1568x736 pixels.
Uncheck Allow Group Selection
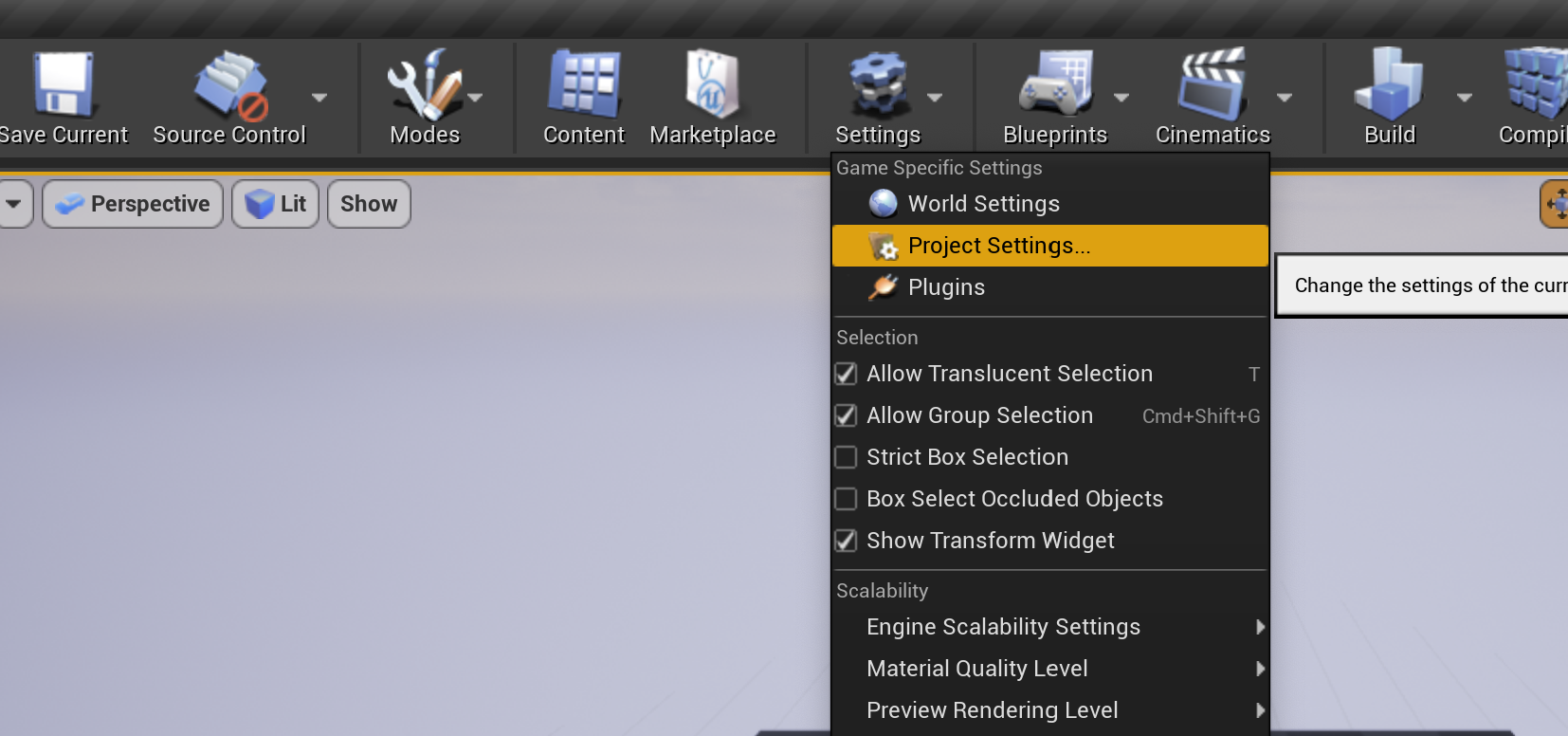[x=846, y=415]
